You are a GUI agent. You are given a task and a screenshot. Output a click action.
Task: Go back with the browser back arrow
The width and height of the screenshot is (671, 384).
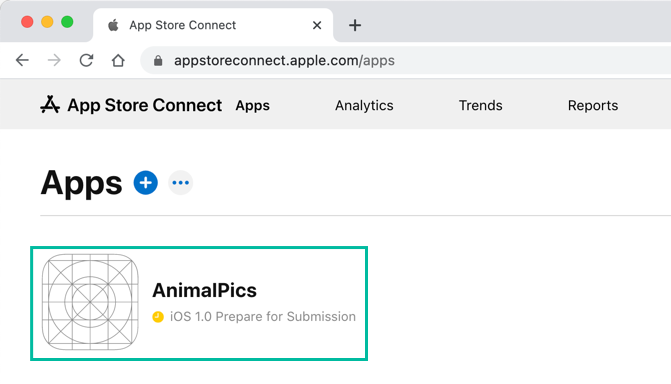22,60
